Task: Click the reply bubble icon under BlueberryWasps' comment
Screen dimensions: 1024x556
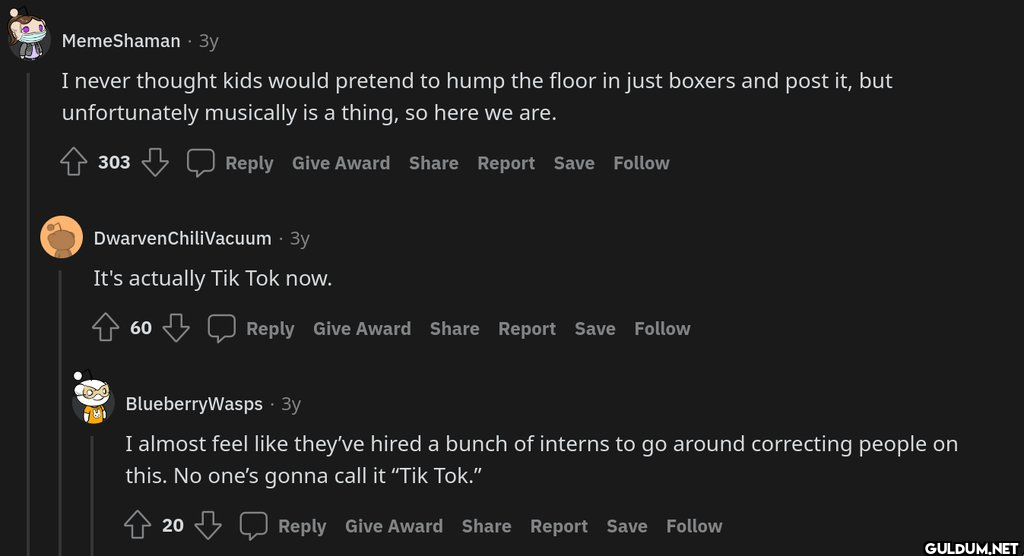Action: (x=253, y=525)
